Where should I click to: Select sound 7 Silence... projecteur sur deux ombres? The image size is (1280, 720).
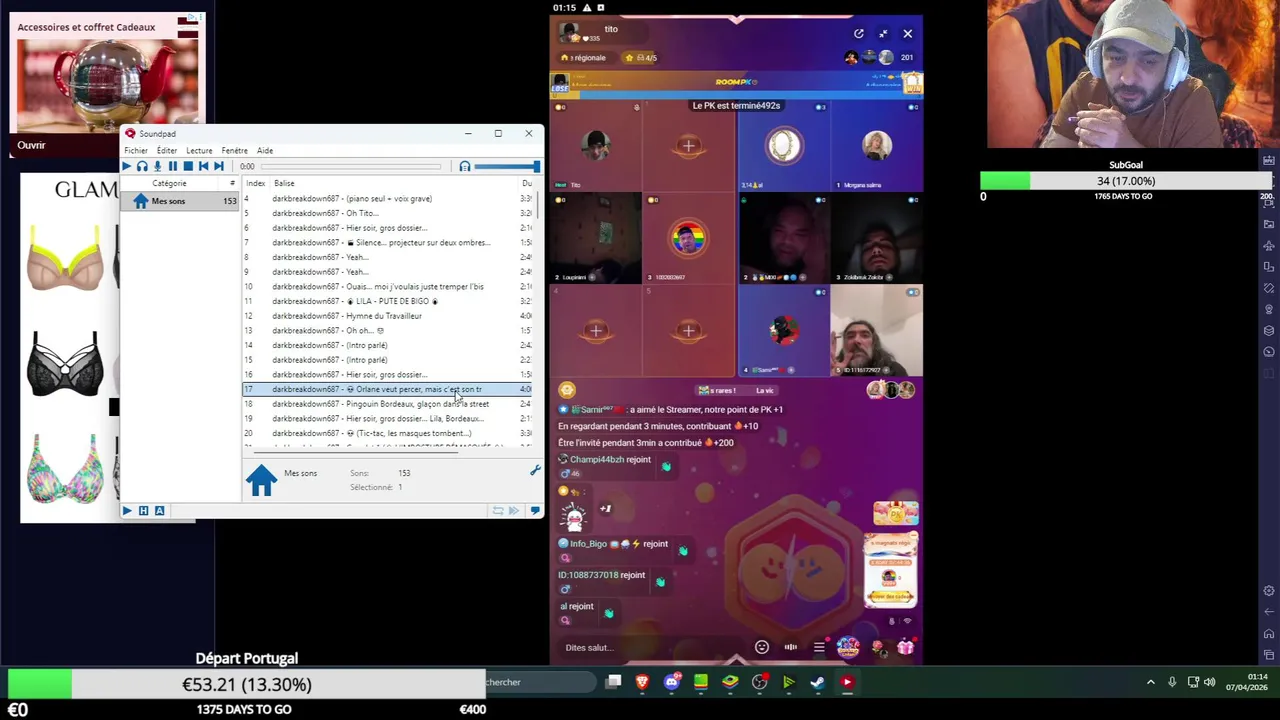pos(388,242)
